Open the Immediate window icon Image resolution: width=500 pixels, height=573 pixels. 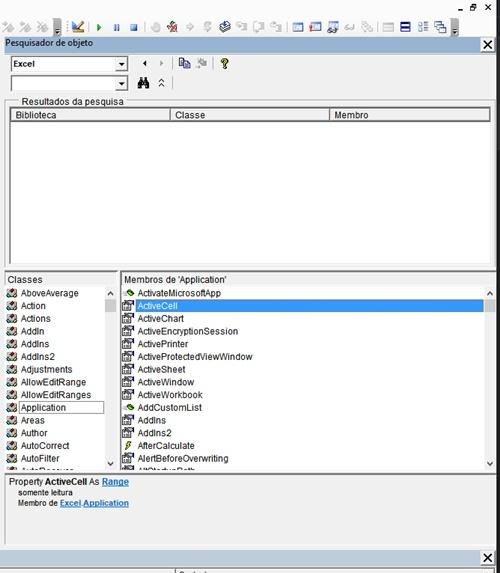coord(315,27)
